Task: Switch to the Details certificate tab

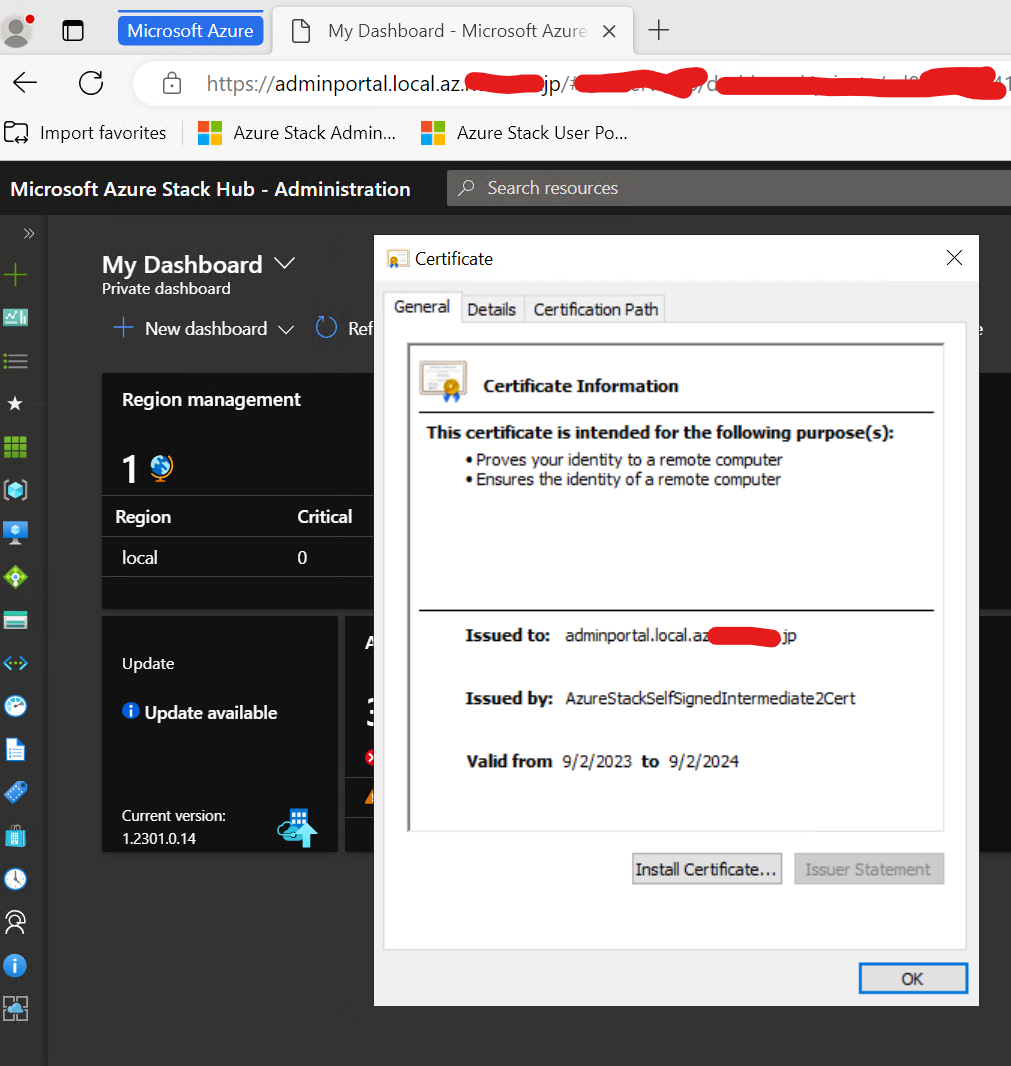Action: coord(492,309)
